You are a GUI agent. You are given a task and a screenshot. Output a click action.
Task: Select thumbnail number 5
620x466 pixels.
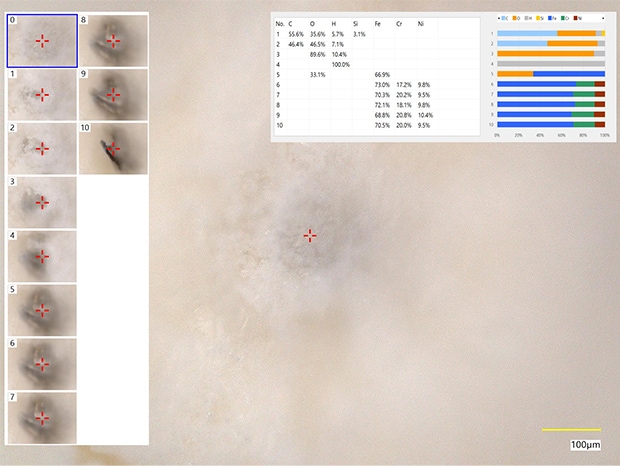(x=42, y=310)
